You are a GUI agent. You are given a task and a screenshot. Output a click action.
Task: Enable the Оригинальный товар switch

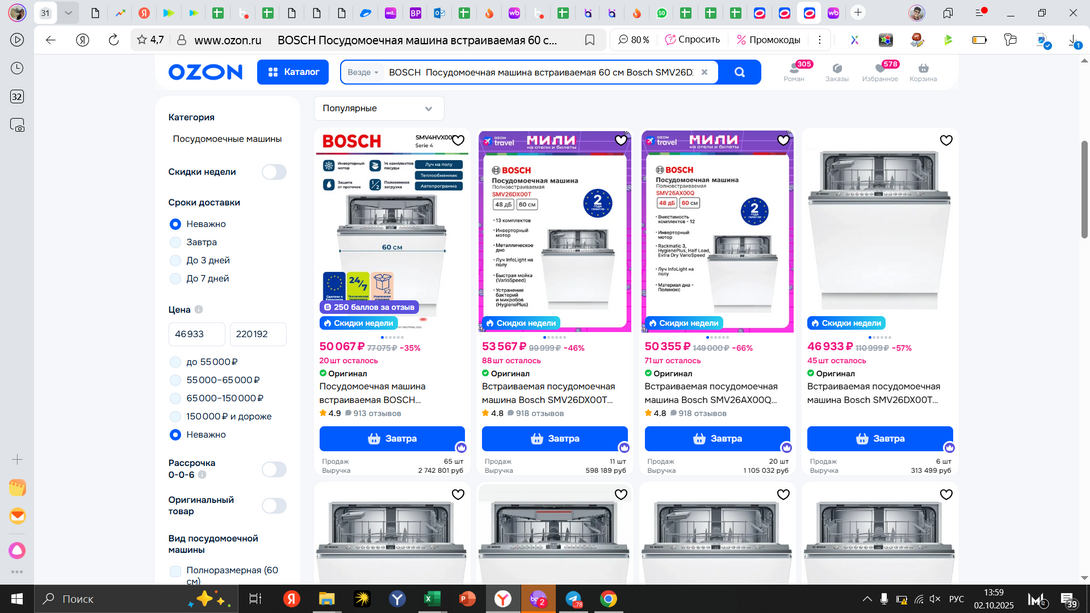pyautogui.click(x=273, y=506)
